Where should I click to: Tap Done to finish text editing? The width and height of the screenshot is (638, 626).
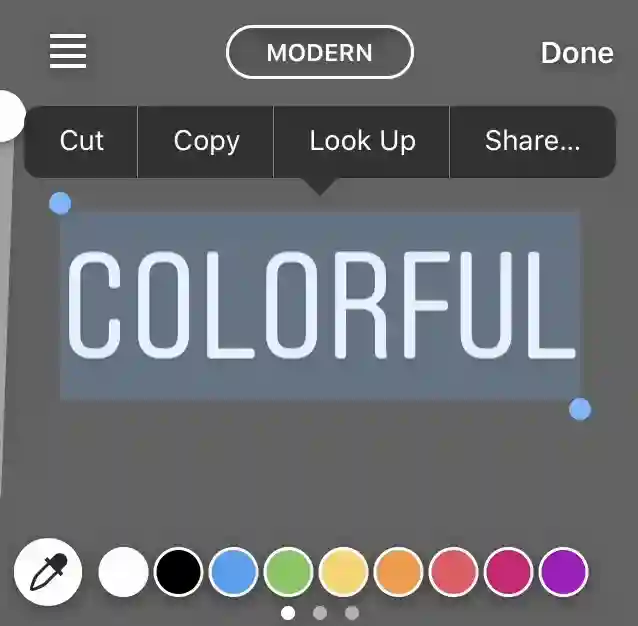click(577, 53)
